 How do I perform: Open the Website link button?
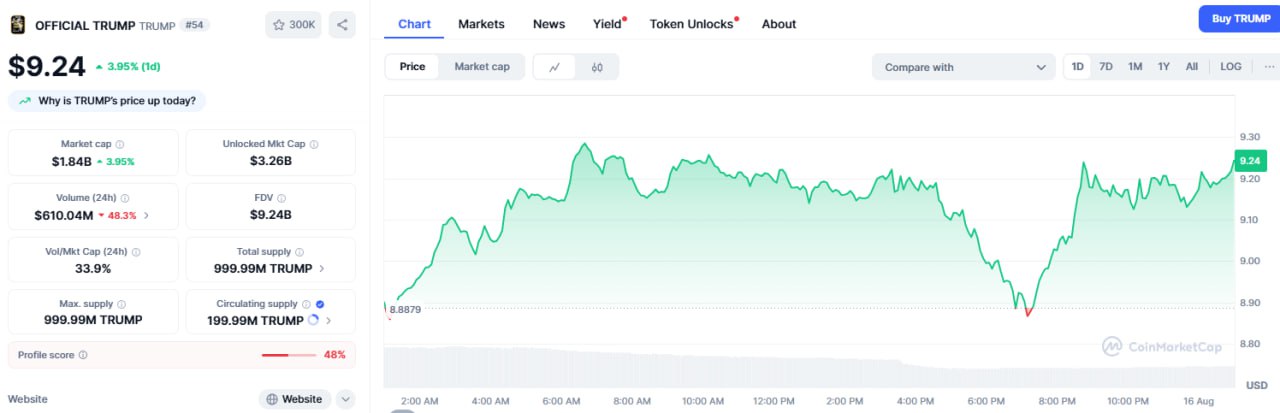click(295, 399)
